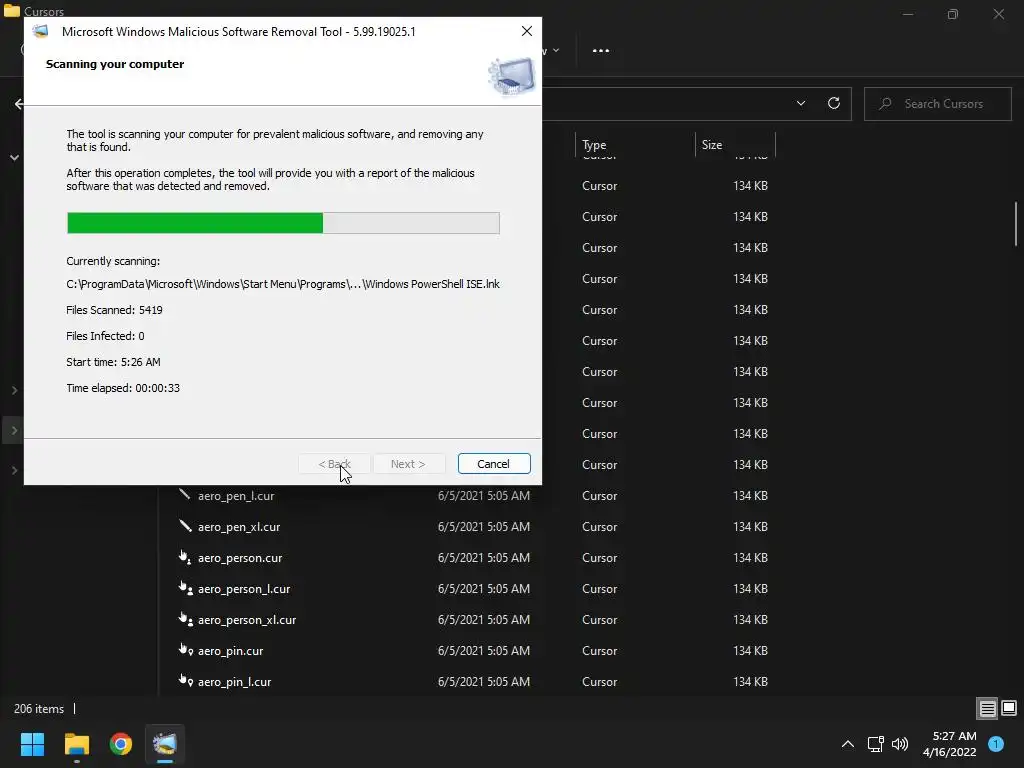Click the file list vertical scrollbar

[1016, 224]
